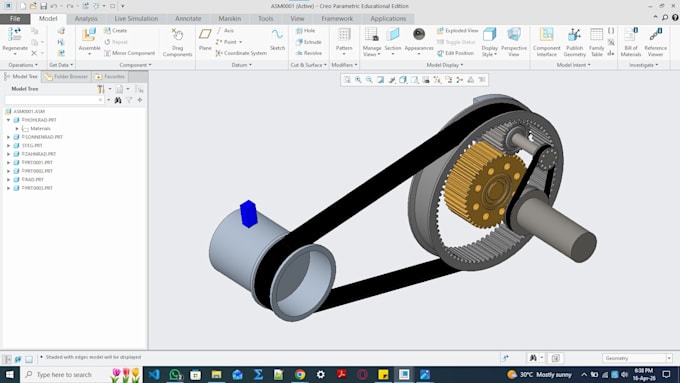Switch to the Live Simulation tab
The width and height of the screenshot is (680, 383).
(x=136, y=19)
